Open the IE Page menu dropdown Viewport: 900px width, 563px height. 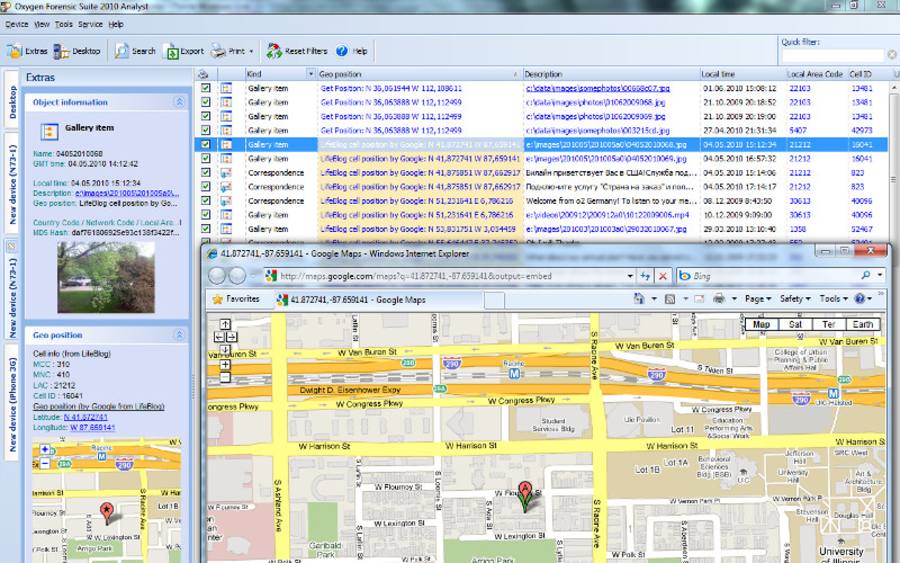point(758,298)
